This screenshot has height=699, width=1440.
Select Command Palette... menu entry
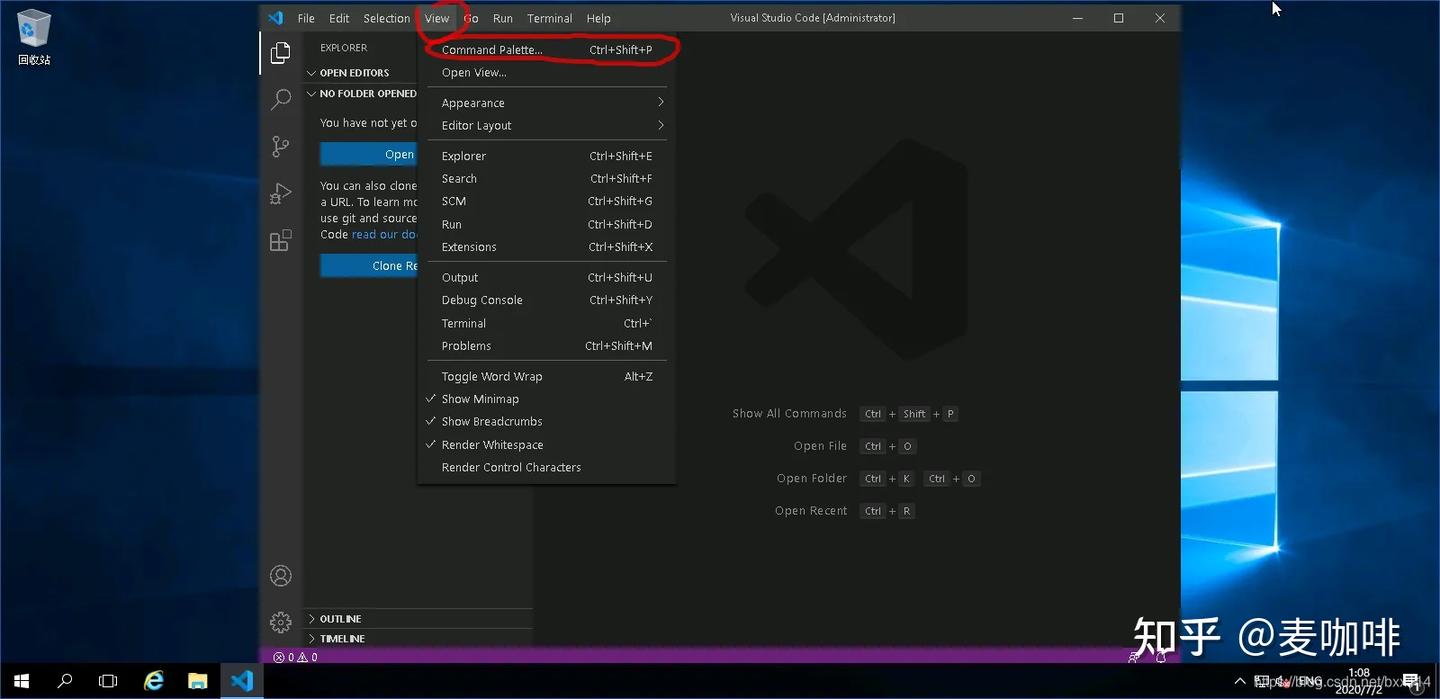[546, 50]
